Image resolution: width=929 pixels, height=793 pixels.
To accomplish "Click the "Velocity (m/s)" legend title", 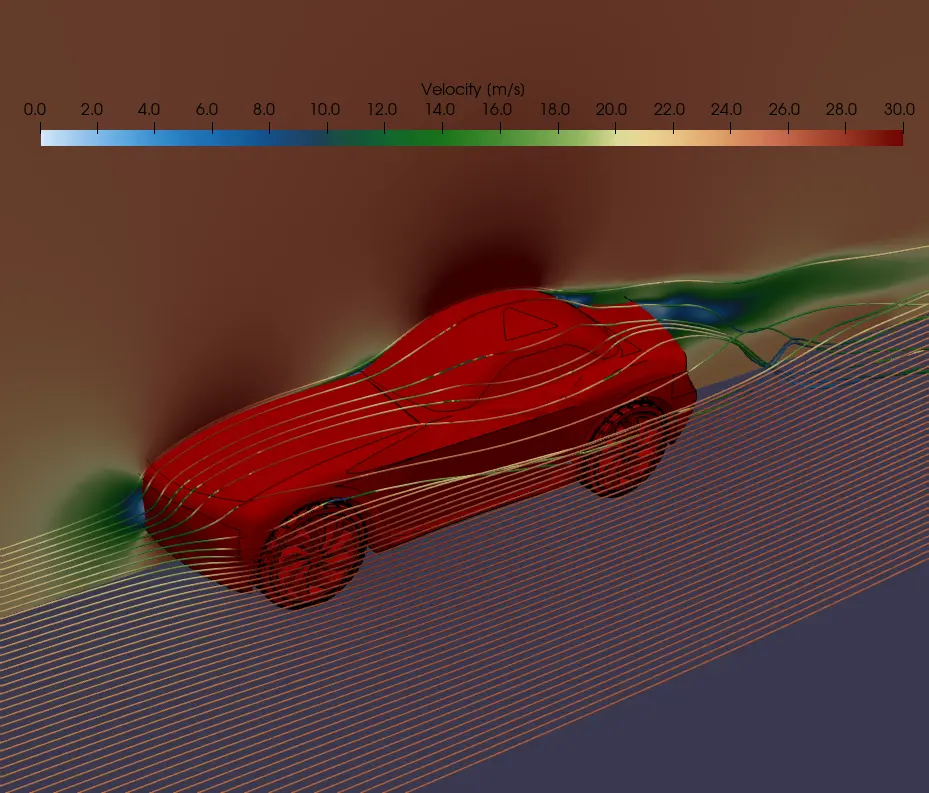I will pyautogui.click(x=473, y=89).
